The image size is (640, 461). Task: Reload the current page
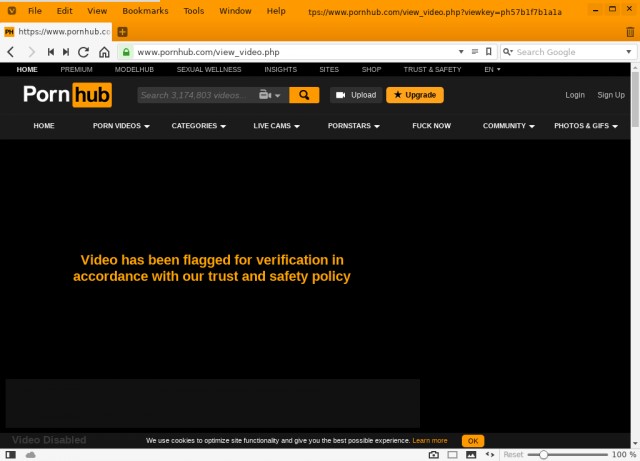click(x=84, y=52)
